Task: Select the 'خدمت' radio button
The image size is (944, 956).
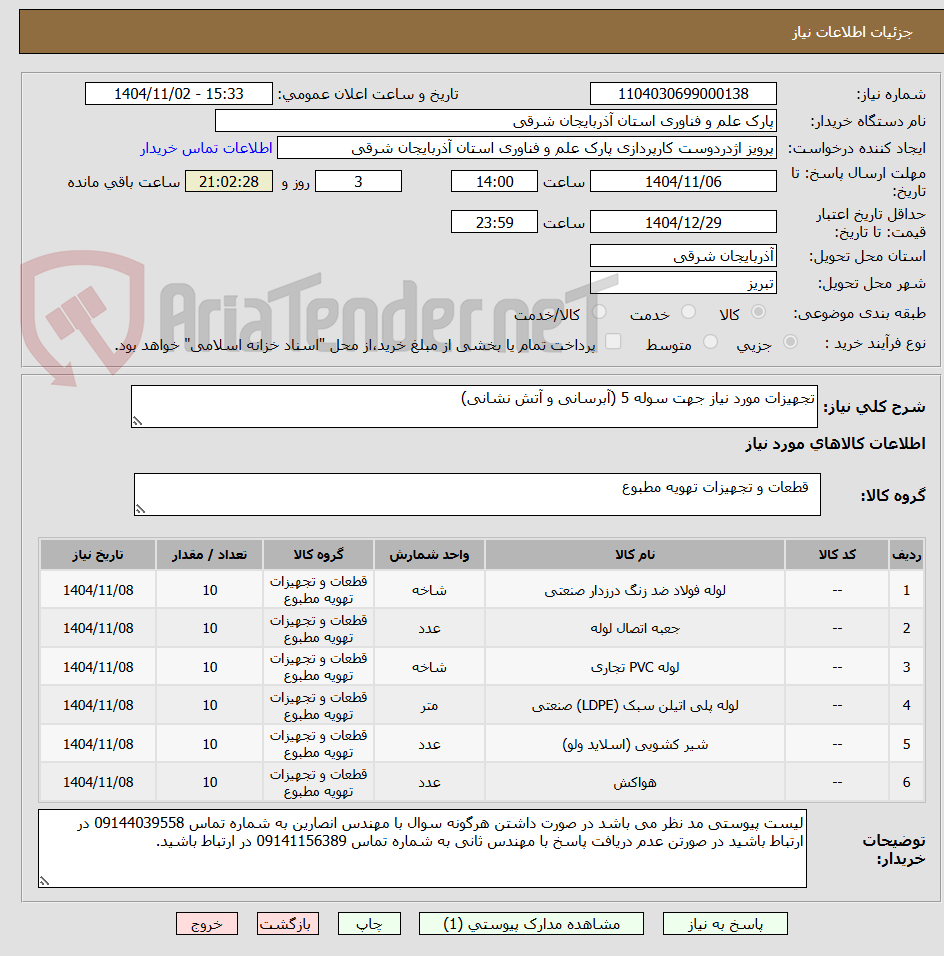Action: [688, 312]
